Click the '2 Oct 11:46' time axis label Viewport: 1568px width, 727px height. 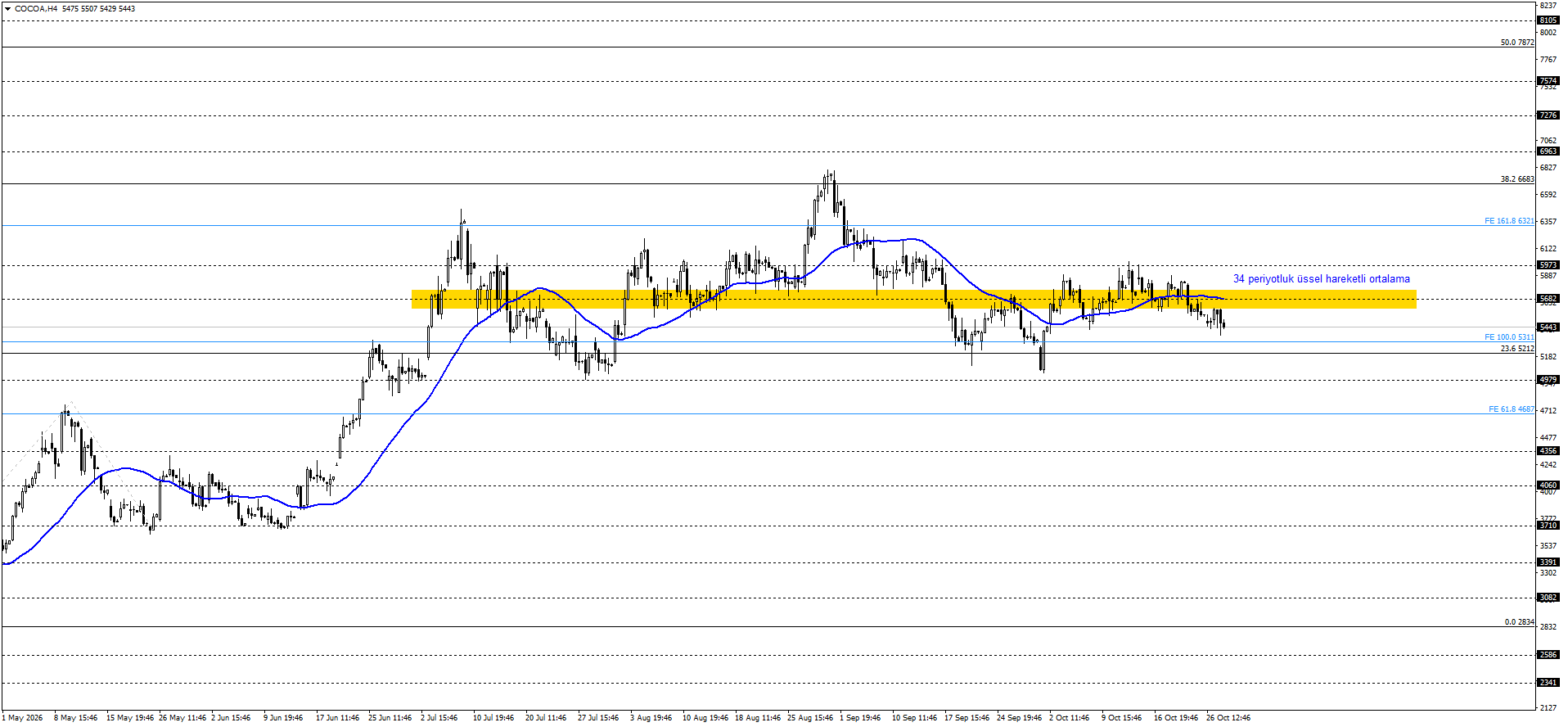click(x=1070, y=718)
